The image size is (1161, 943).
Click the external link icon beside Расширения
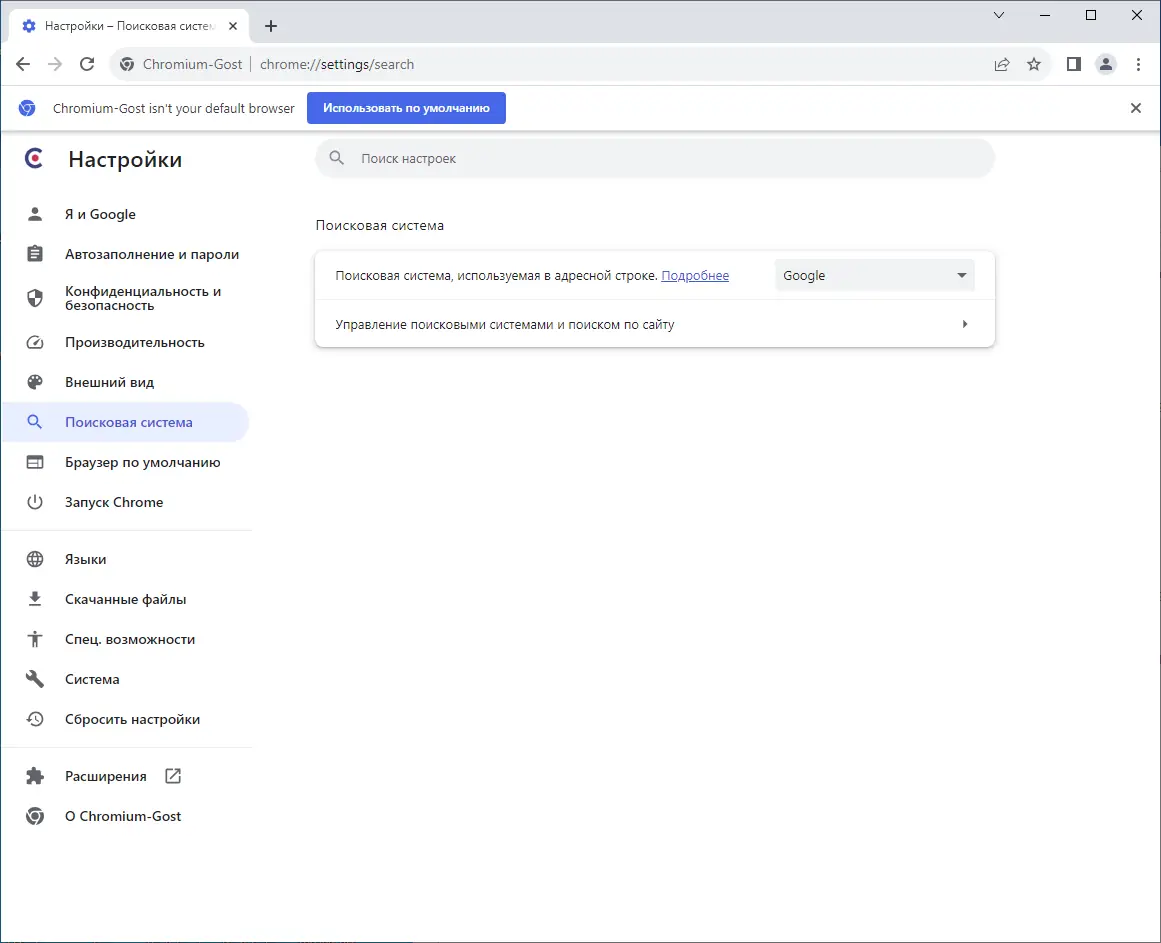pyautogui.click(x=173, y=776)
